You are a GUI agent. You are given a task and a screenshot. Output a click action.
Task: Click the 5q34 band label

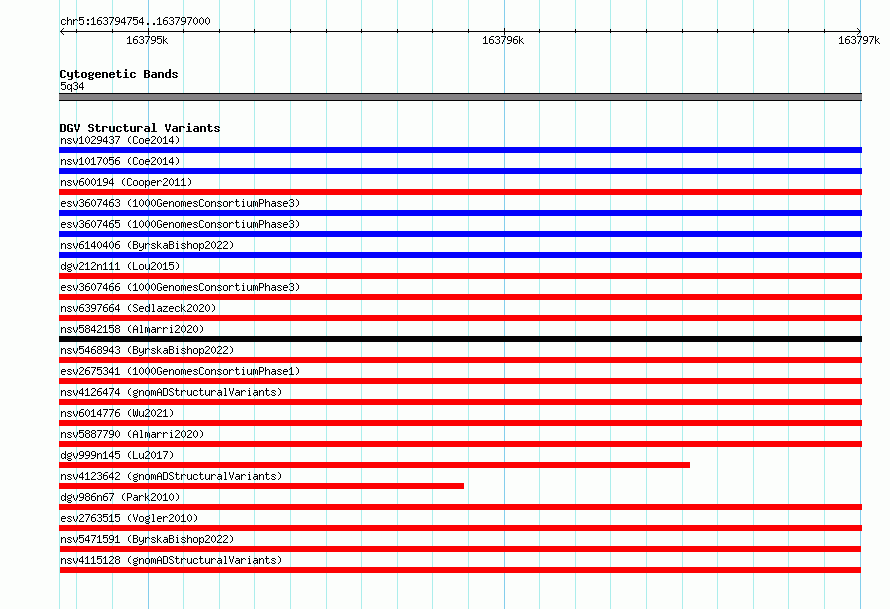coord(72,86)
